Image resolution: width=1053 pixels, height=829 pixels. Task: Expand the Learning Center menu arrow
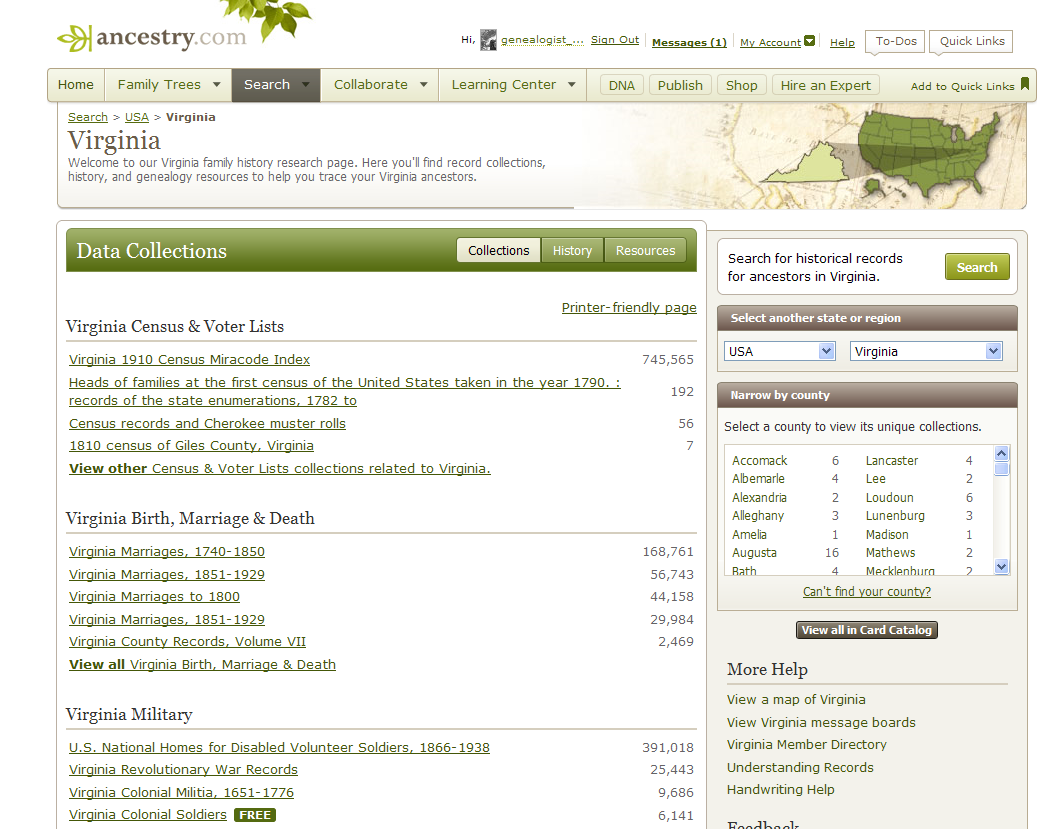coord(571,85)
